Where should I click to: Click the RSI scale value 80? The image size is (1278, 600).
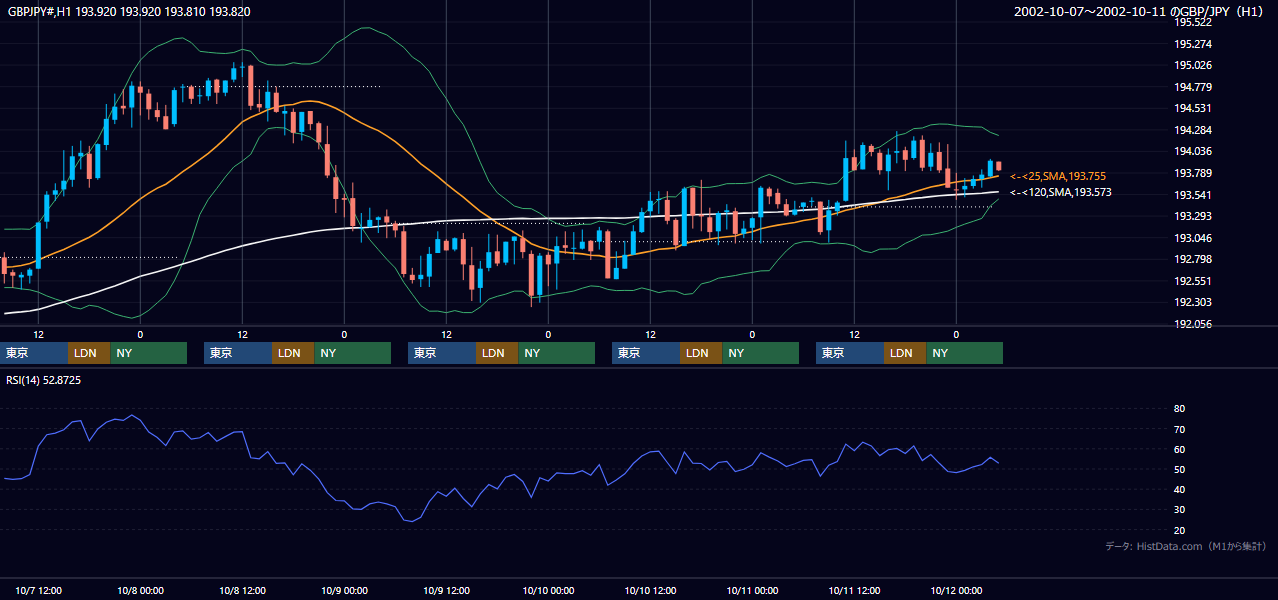(x=1180, y=409)
